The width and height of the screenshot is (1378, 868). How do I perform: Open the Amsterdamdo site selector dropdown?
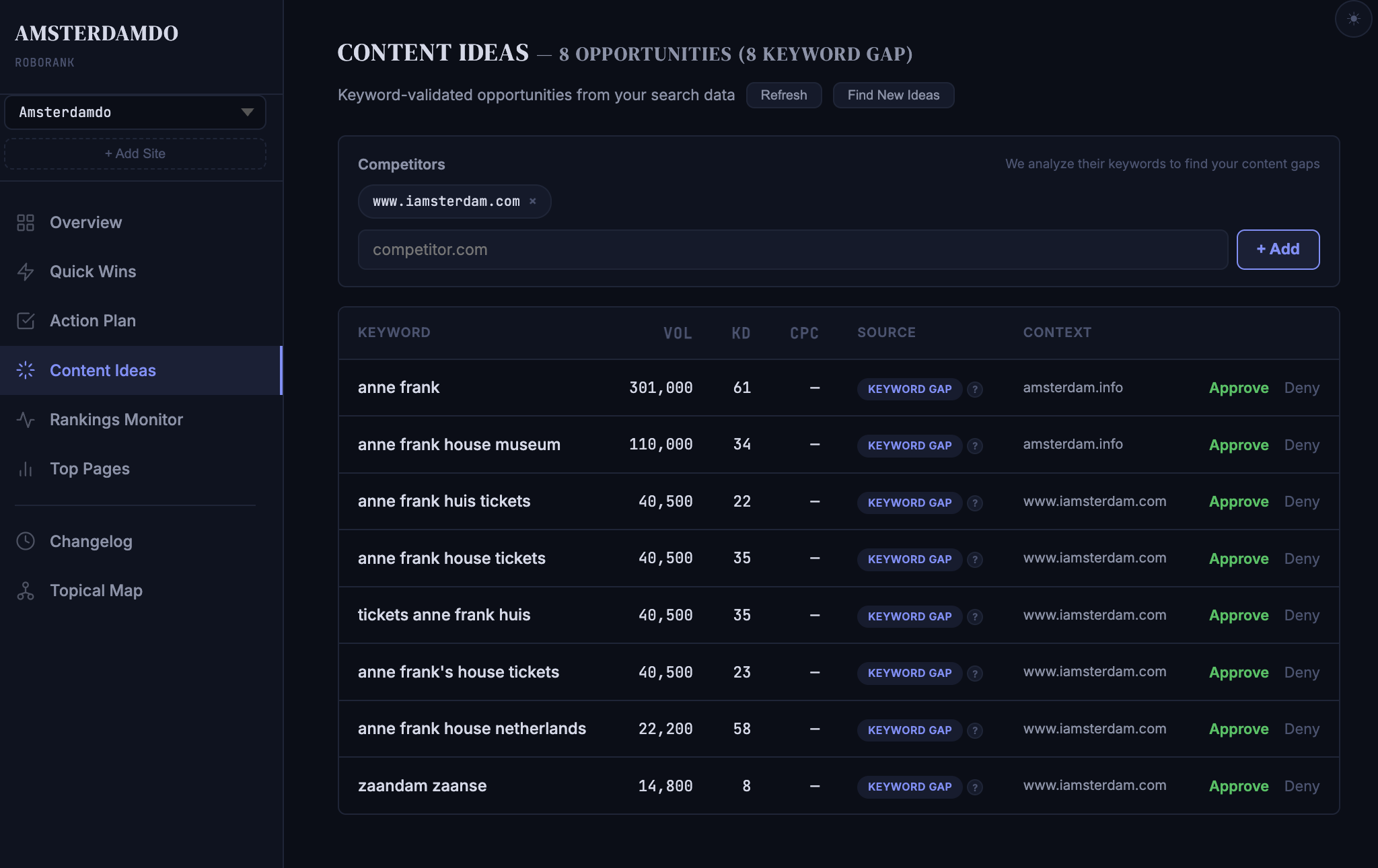pos(135,112)
